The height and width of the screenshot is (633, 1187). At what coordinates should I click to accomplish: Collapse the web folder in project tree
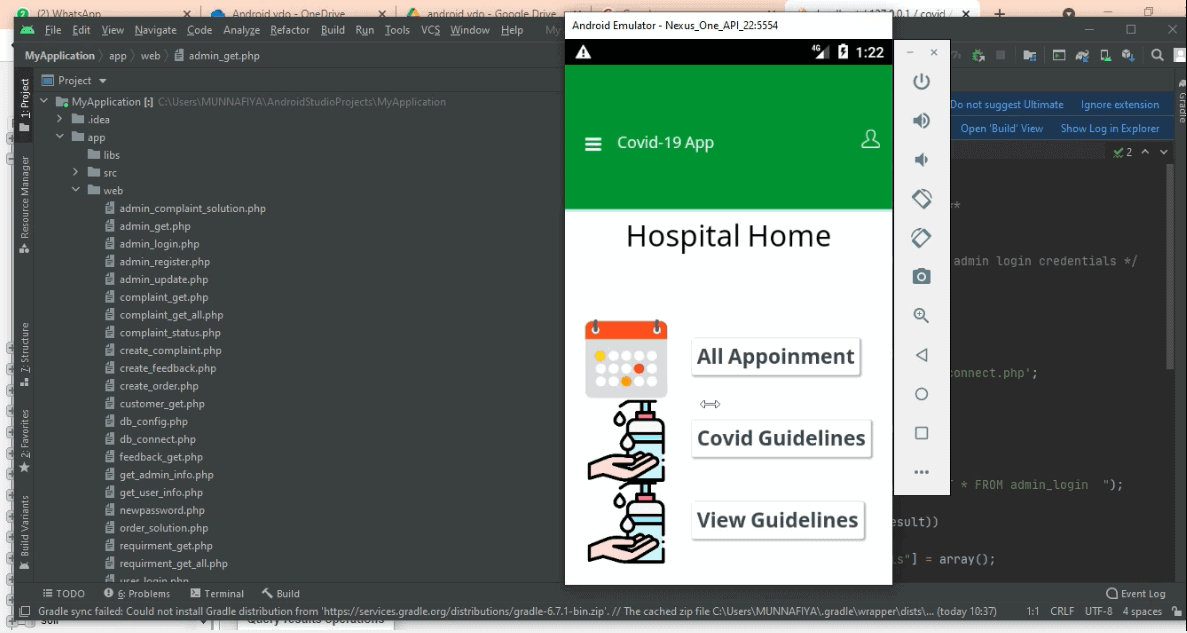click(x=76, y=191)
